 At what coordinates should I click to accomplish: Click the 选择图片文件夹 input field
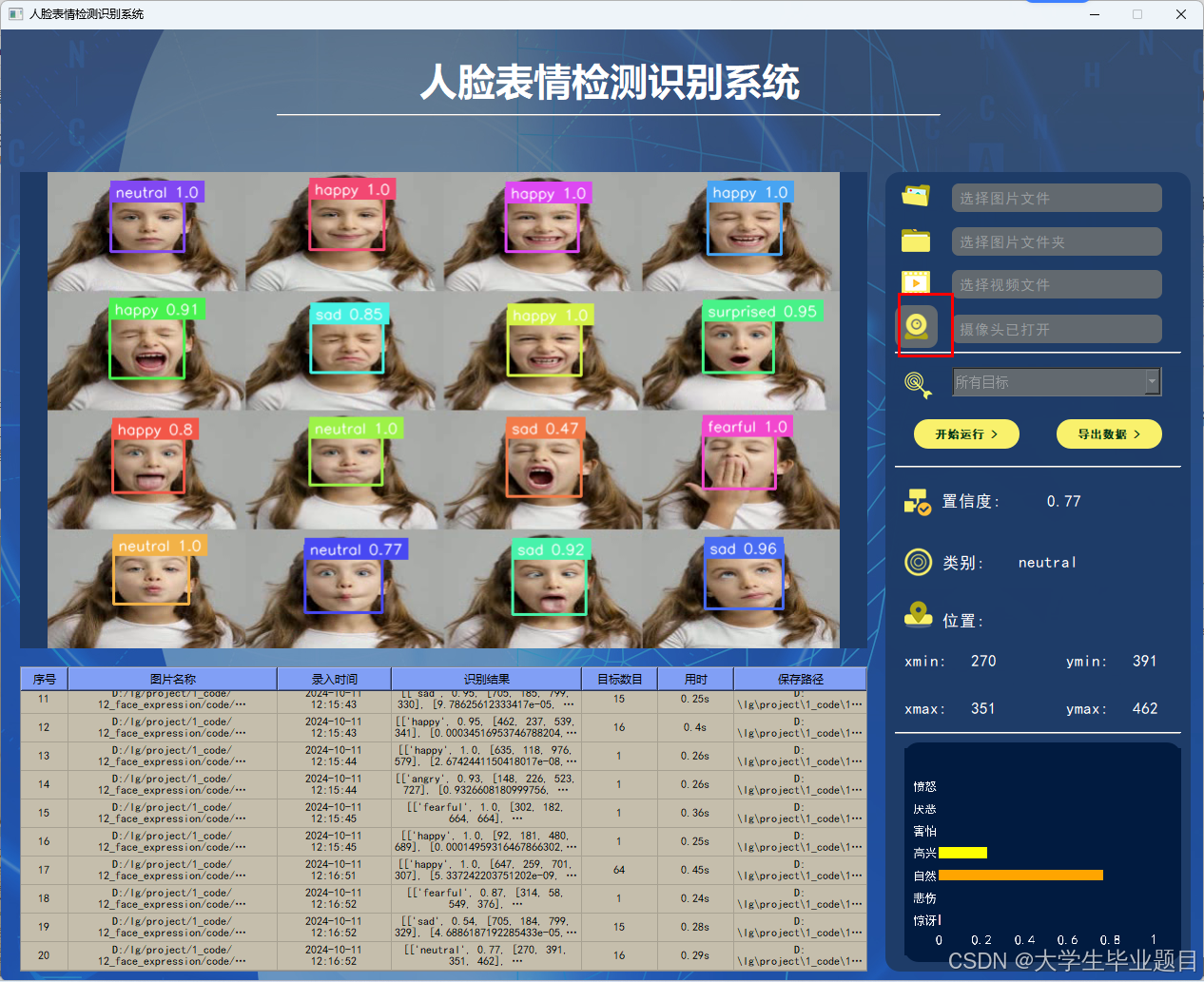(x=1057, y=241)
